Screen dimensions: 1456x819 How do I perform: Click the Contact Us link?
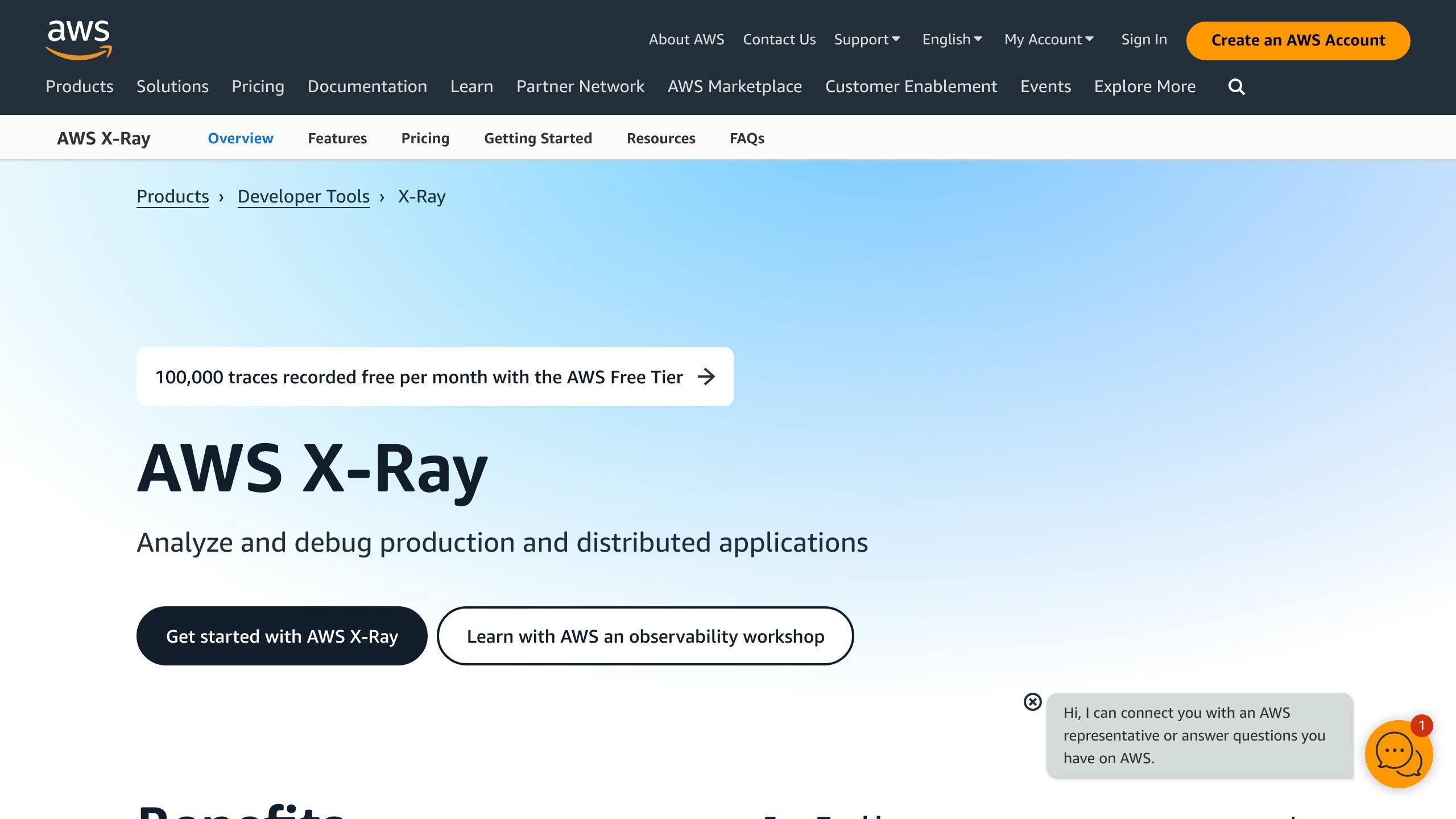[x=779, y=40]
